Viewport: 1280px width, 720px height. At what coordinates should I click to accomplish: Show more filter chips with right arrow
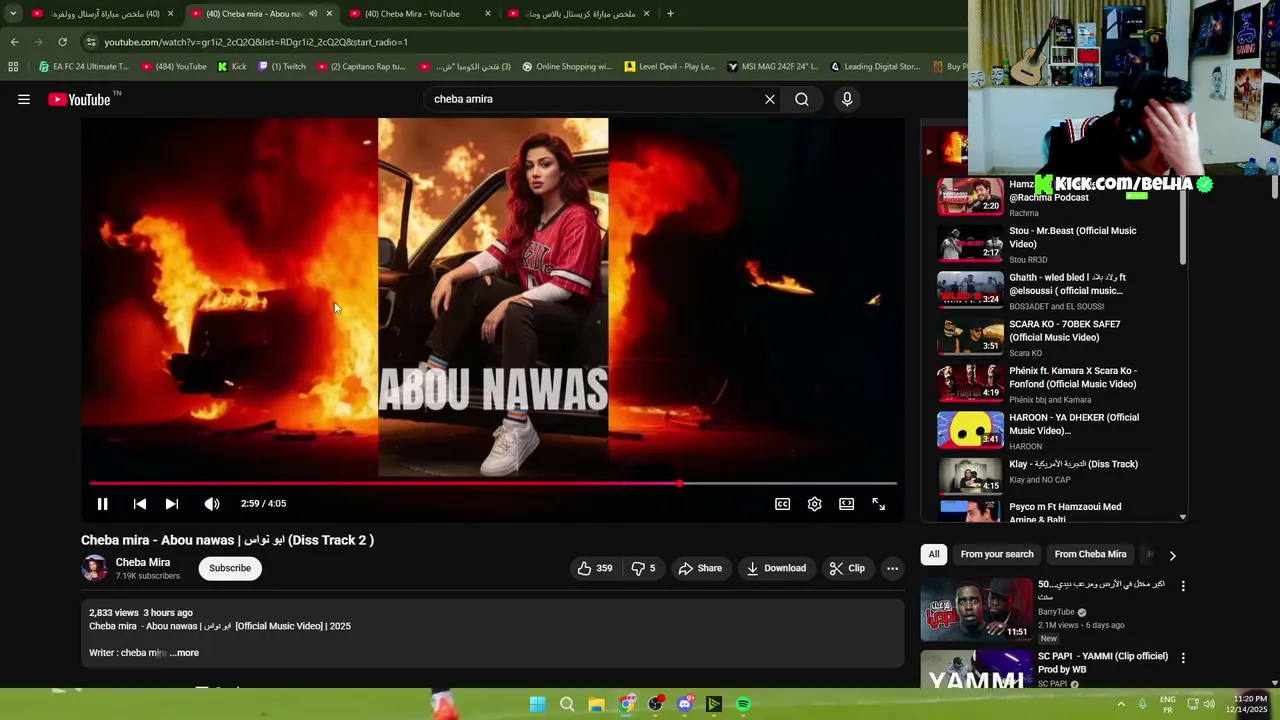(1172, 555)
